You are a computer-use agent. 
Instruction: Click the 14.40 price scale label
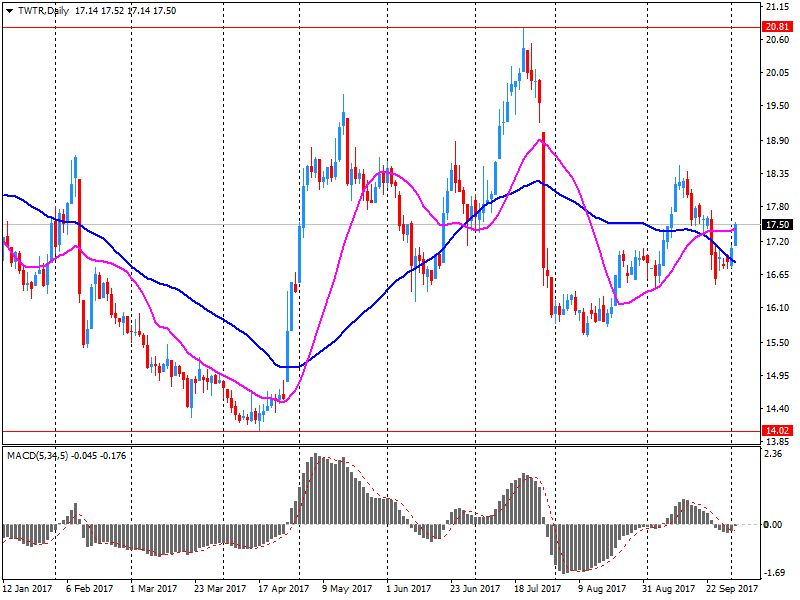778,408
